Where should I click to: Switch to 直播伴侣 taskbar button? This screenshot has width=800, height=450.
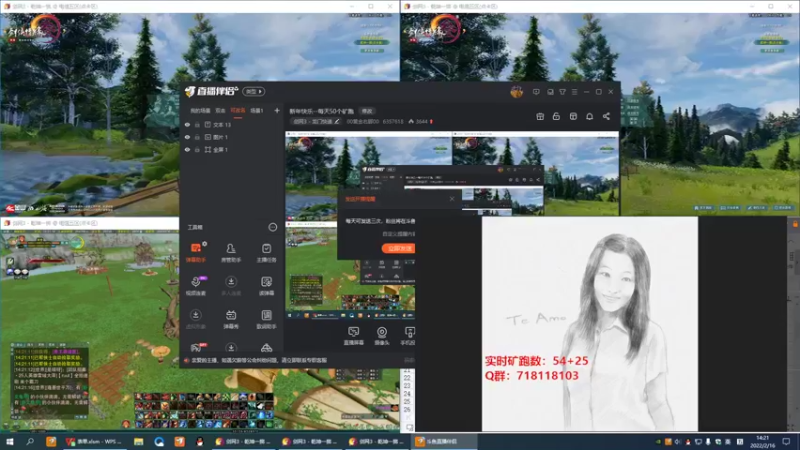coord(444,441)
